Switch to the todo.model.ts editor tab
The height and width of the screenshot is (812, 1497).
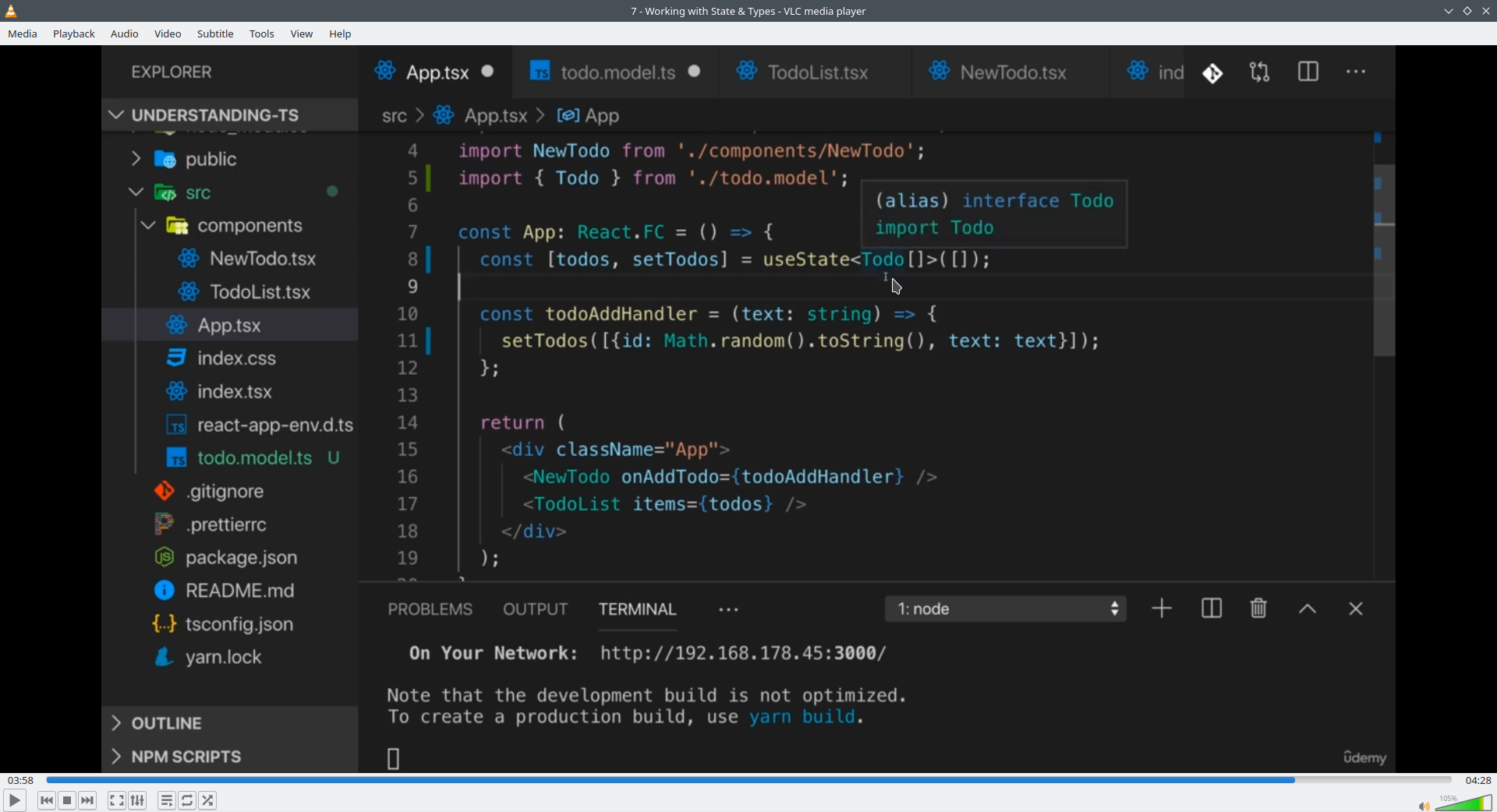click(616, 72)
